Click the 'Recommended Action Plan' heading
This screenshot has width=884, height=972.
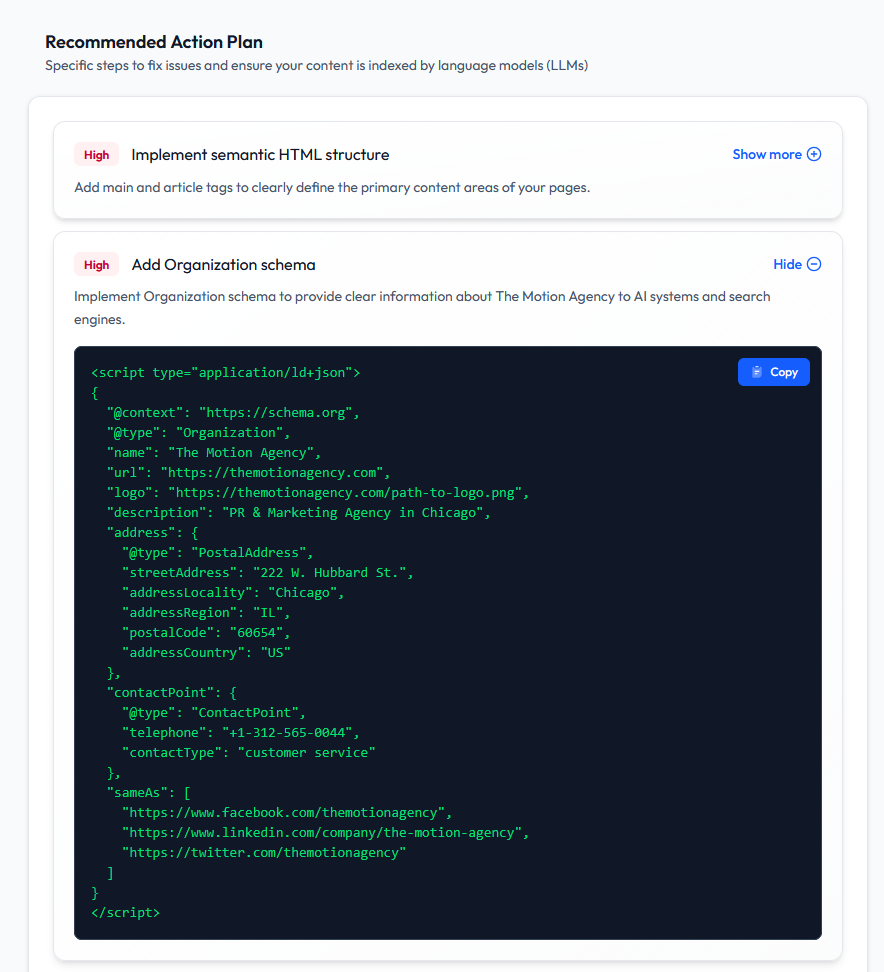pos(153,42)
